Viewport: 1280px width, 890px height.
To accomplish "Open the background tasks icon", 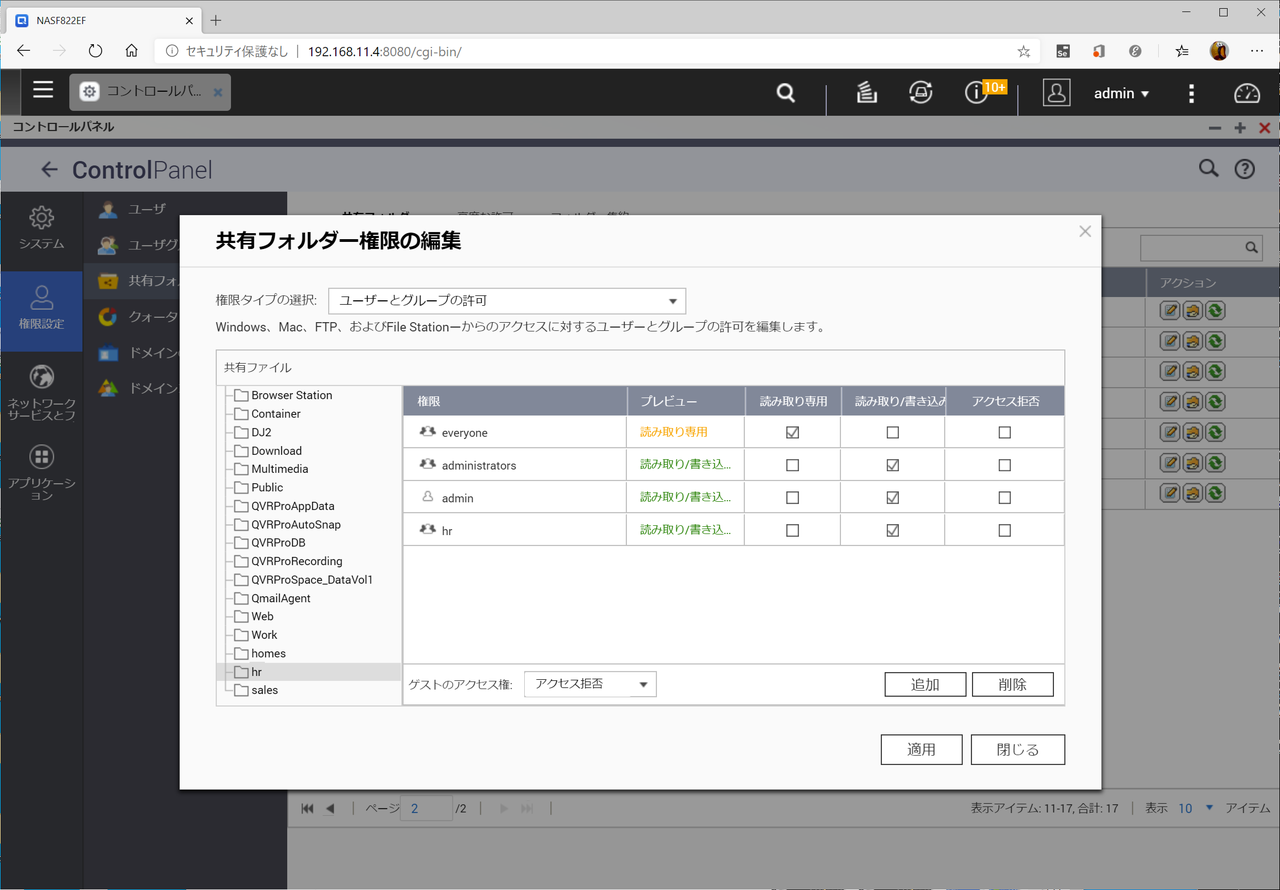I will (x=866, y=93).
